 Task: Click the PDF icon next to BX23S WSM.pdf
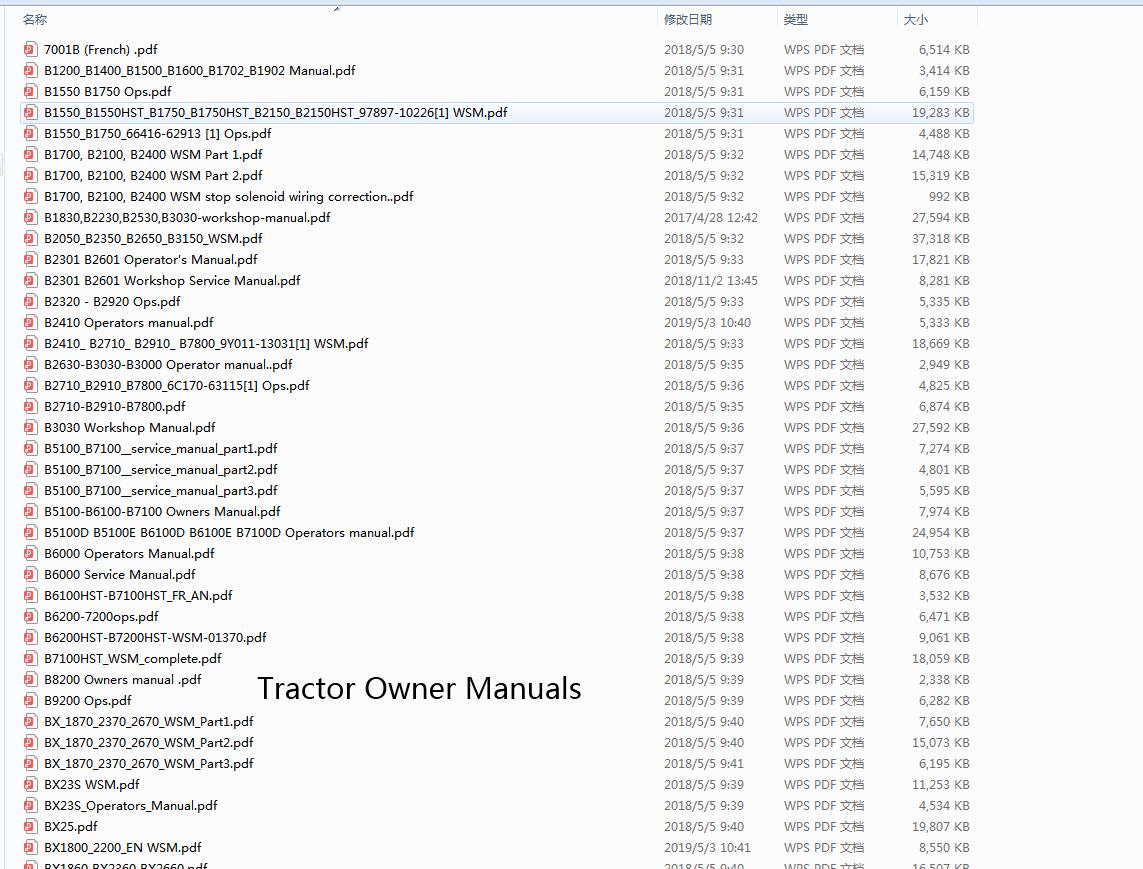pyautogui.click(x=29, y=784)
